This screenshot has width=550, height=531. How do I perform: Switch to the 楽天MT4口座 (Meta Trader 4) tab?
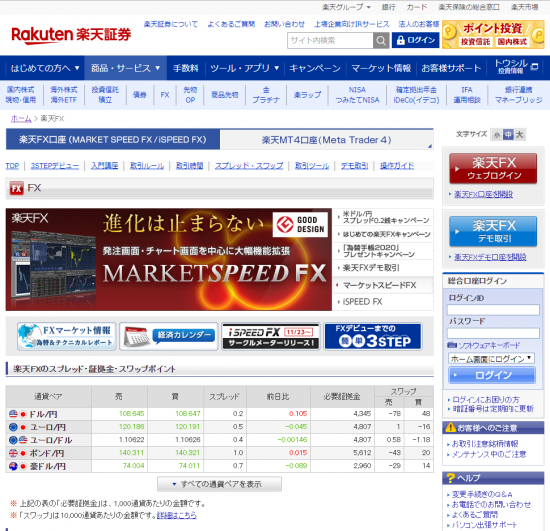click(x=327, y=140)
